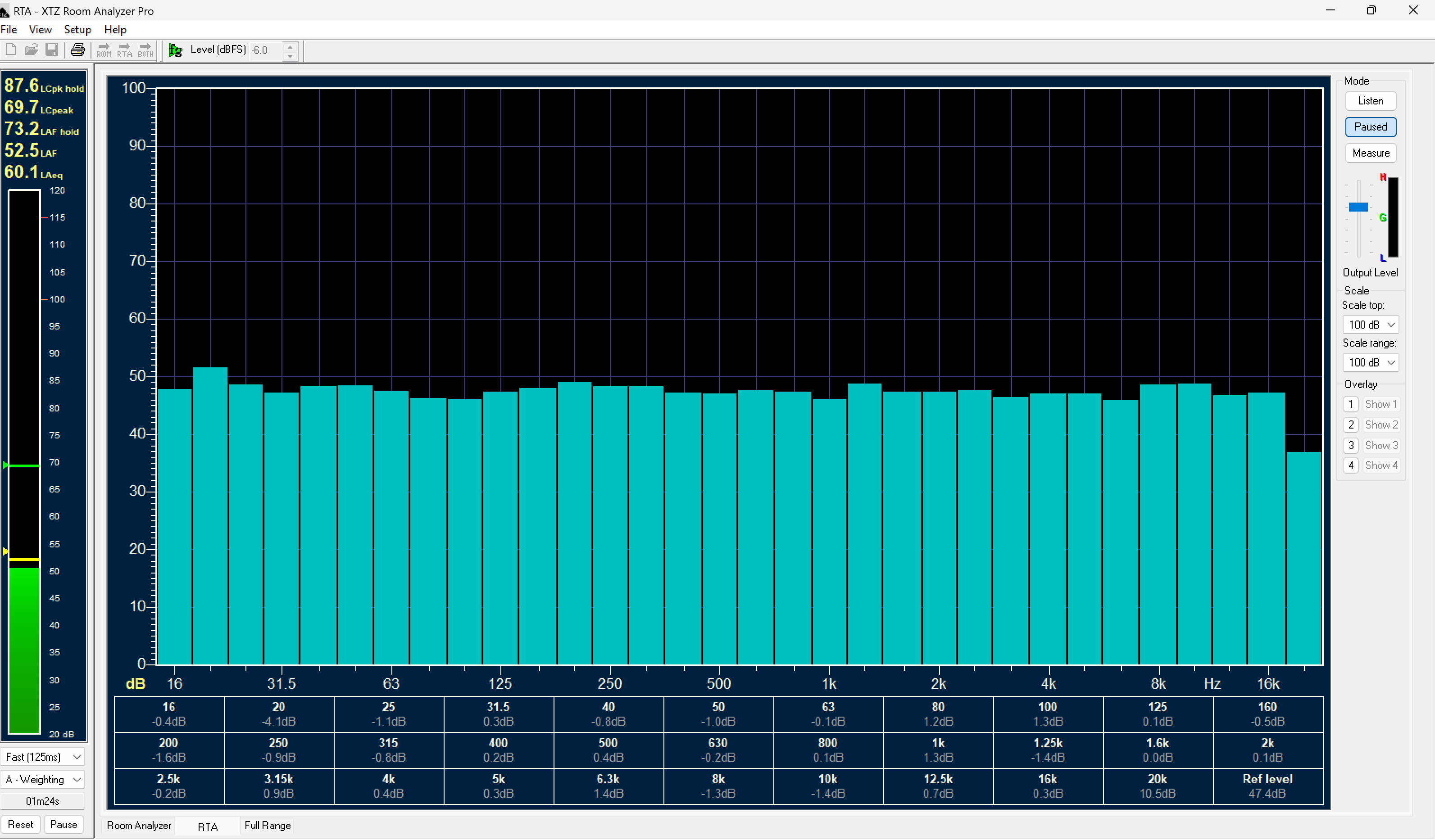Open the Scale top dropdown
Image resolution: width=1435 pixels, height=840 pixels.
point(1370,325)
